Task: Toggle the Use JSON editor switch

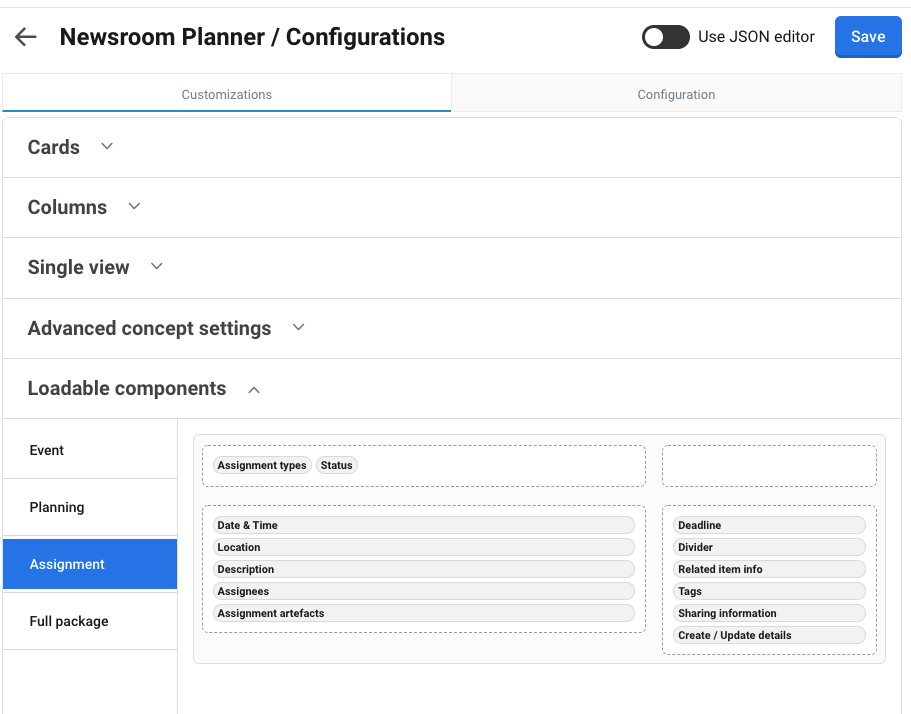Action: (665, 37)
